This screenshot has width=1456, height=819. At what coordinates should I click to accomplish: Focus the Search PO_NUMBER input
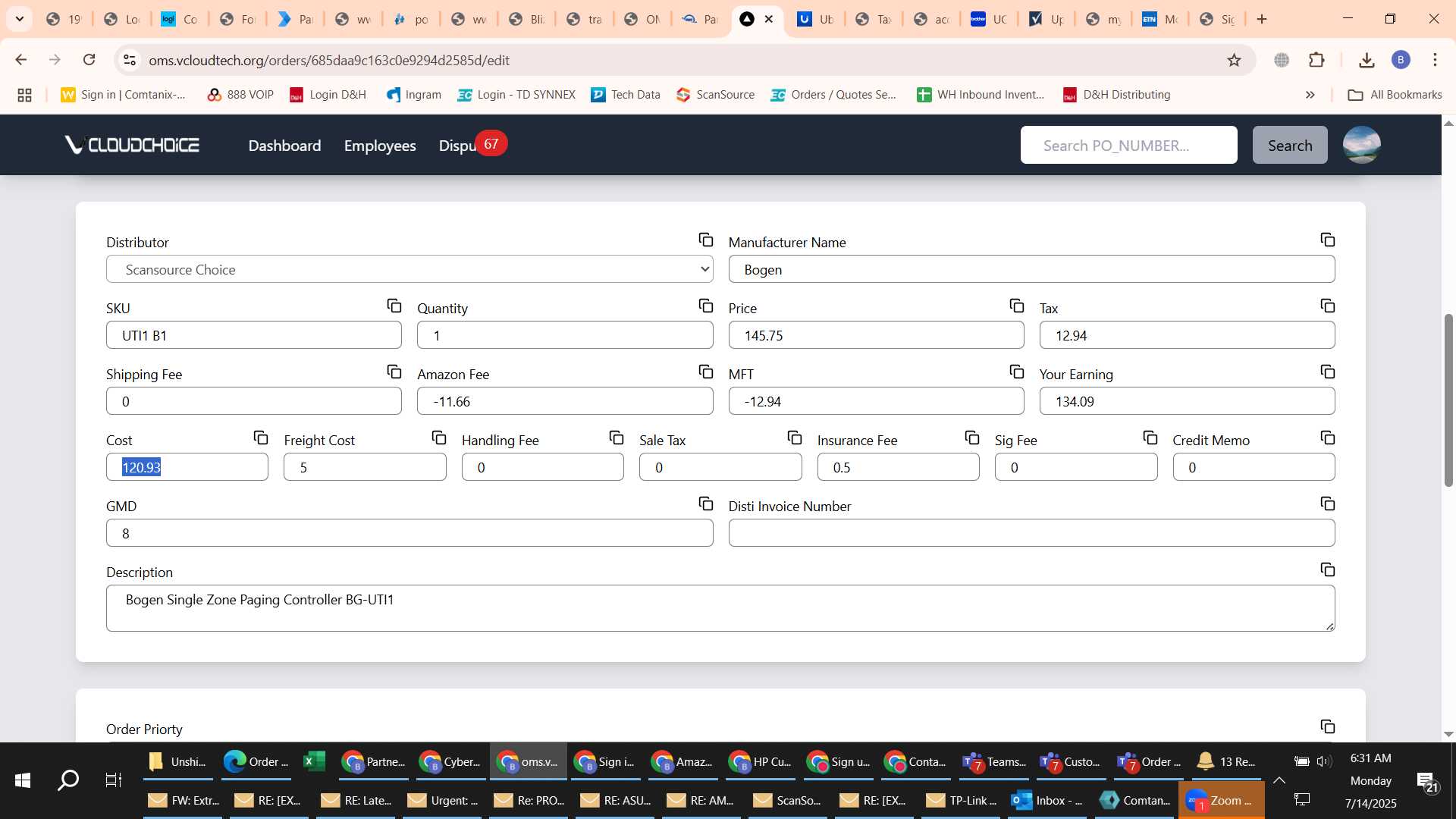click(1128, 145)
